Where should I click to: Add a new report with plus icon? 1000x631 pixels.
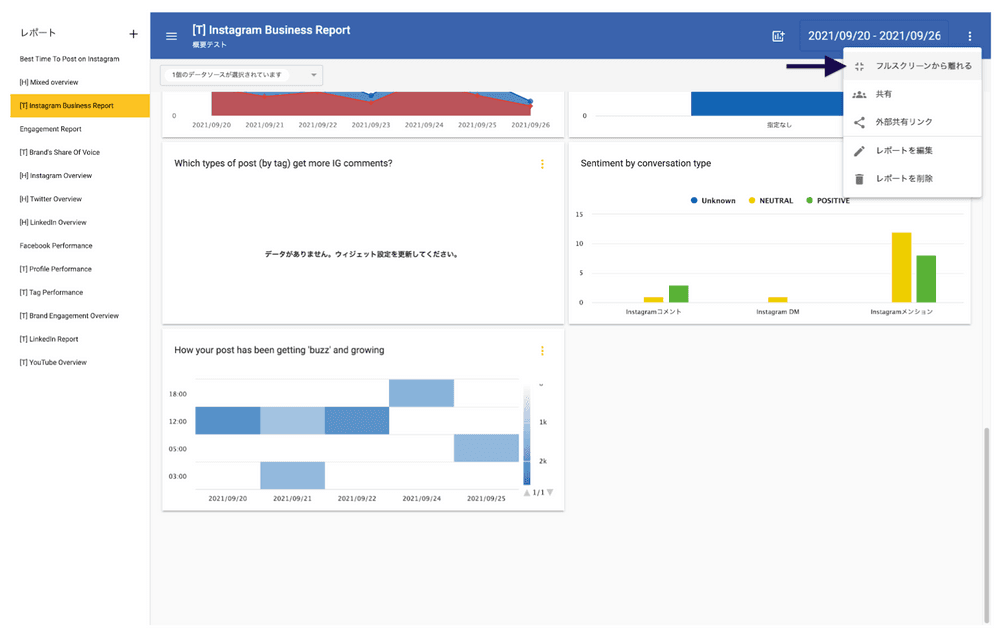134,34
